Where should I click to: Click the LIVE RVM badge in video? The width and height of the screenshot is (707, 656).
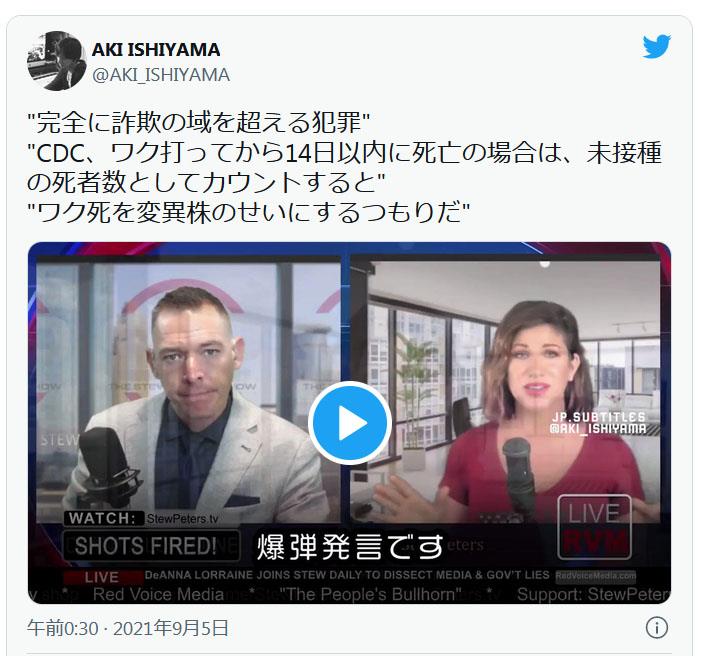click(x=594, y=527)
